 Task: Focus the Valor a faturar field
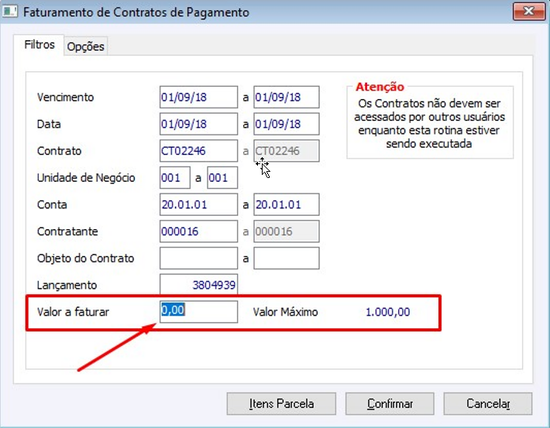click(199, 312)
